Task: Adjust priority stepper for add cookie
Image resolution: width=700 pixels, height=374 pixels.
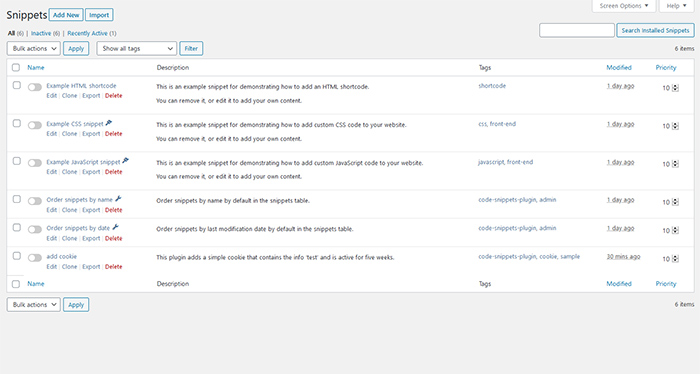Action: [675, 259]
